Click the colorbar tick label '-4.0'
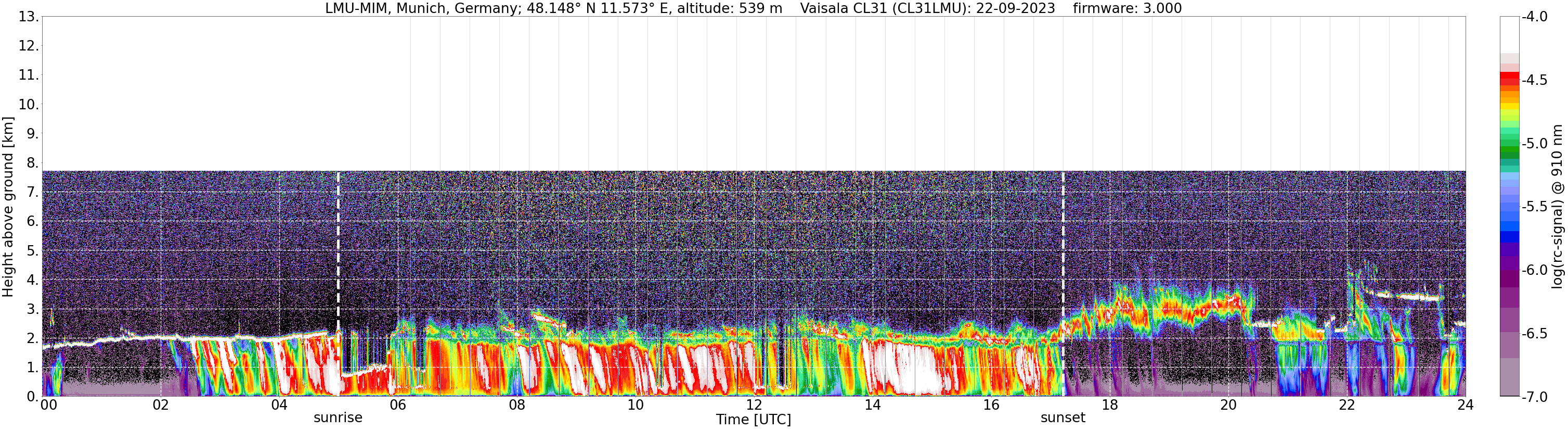Image resolution: width=1568 pixels, height=430 pixels. point(1534,17)
